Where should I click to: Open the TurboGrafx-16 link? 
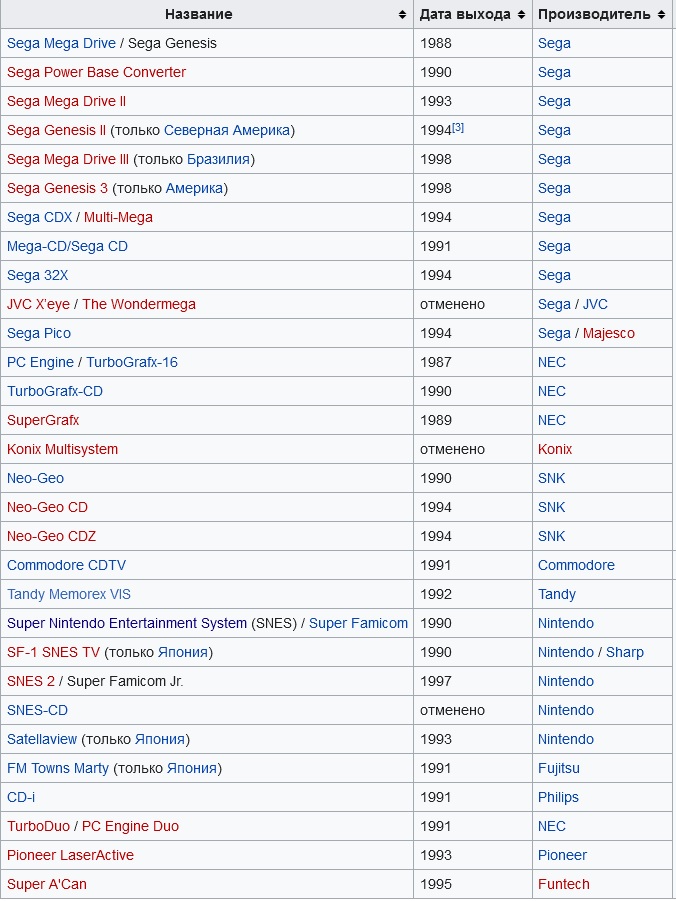tap(132, 362)
